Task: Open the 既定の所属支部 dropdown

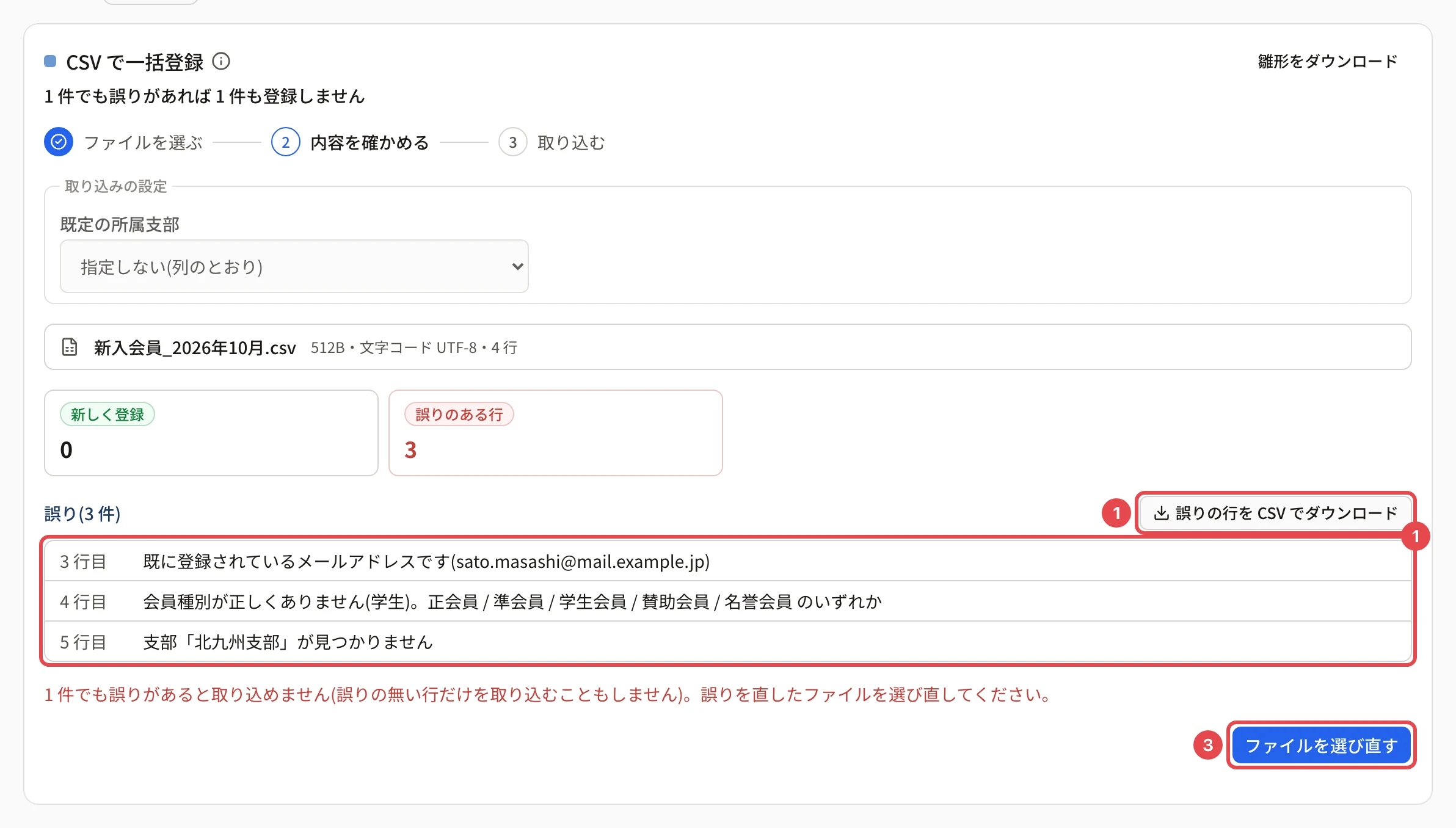Action: tap(294, 266)
